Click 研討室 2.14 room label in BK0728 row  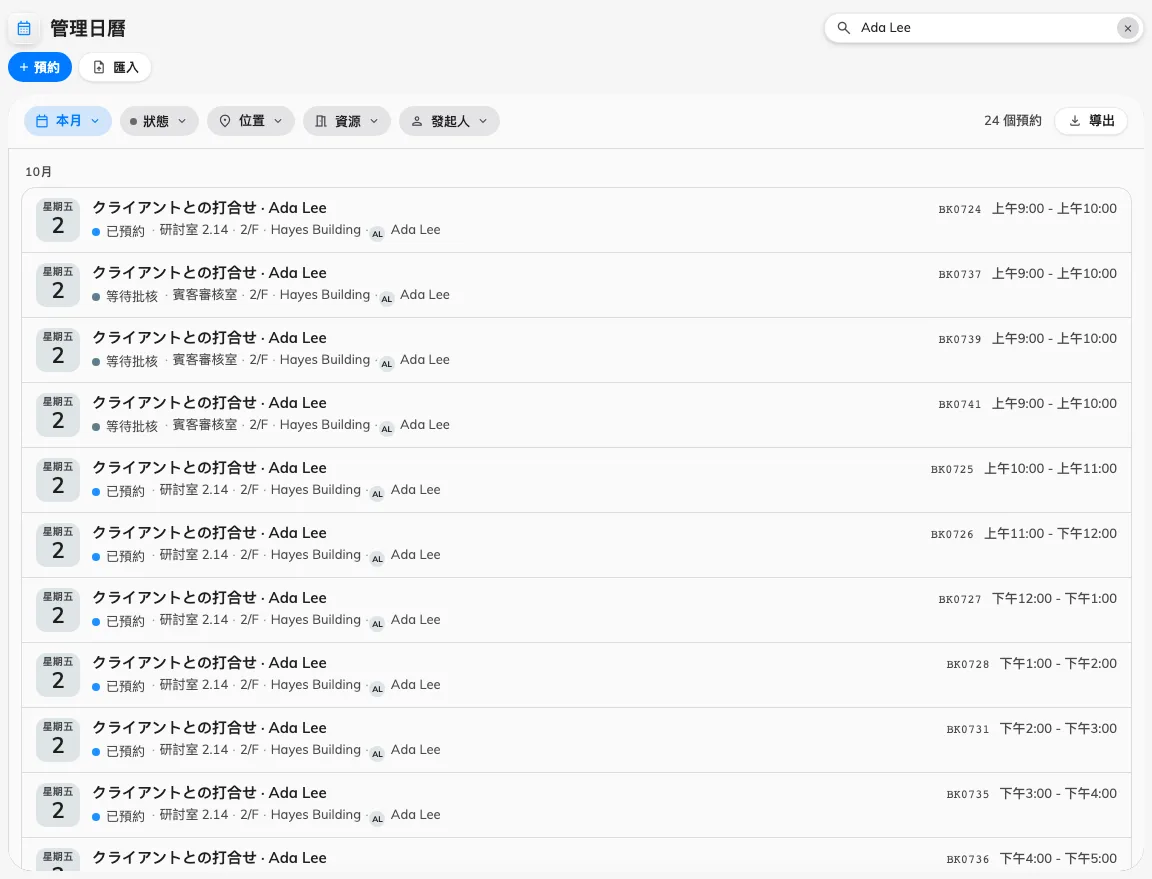coord(194,684)
